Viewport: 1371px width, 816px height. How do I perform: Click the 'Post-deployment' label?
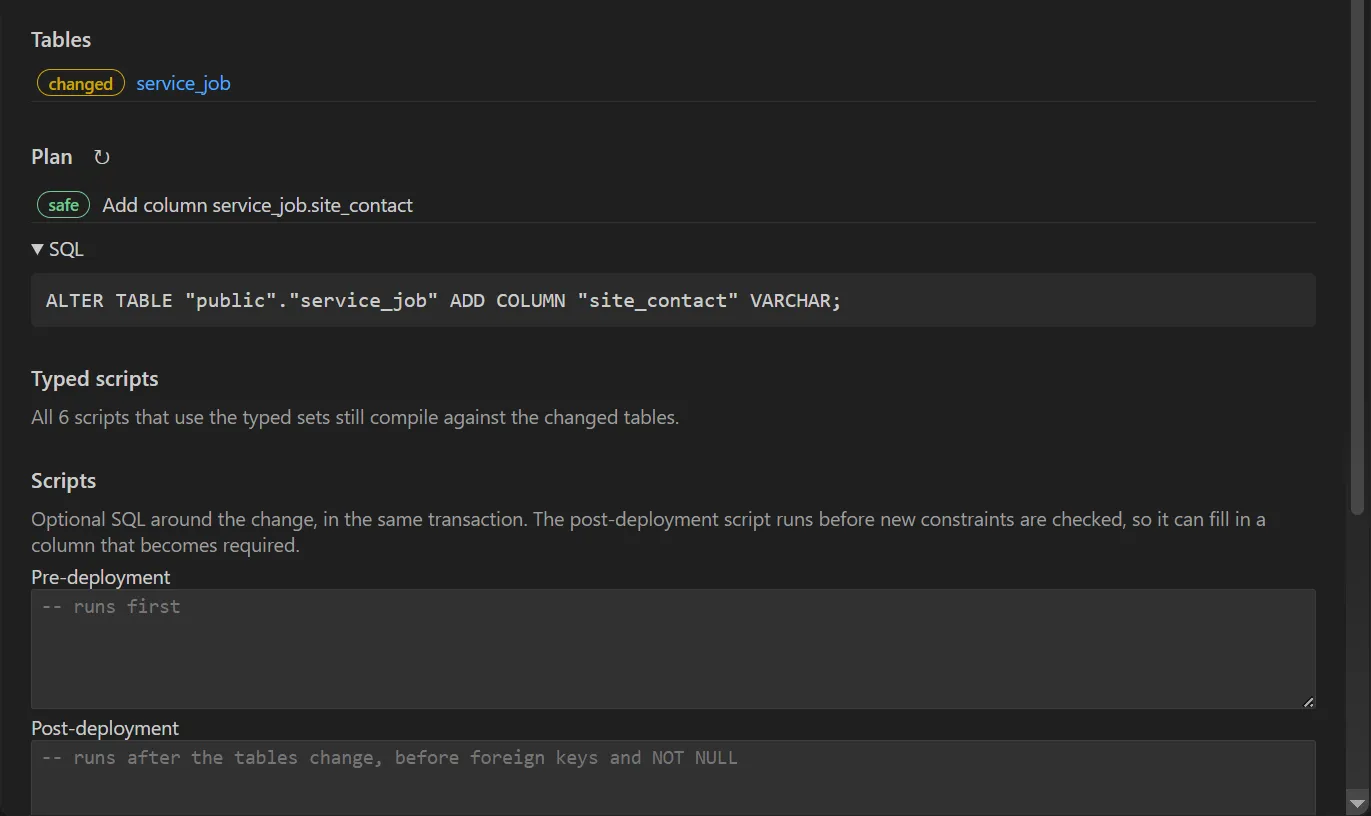click(105, 728)
